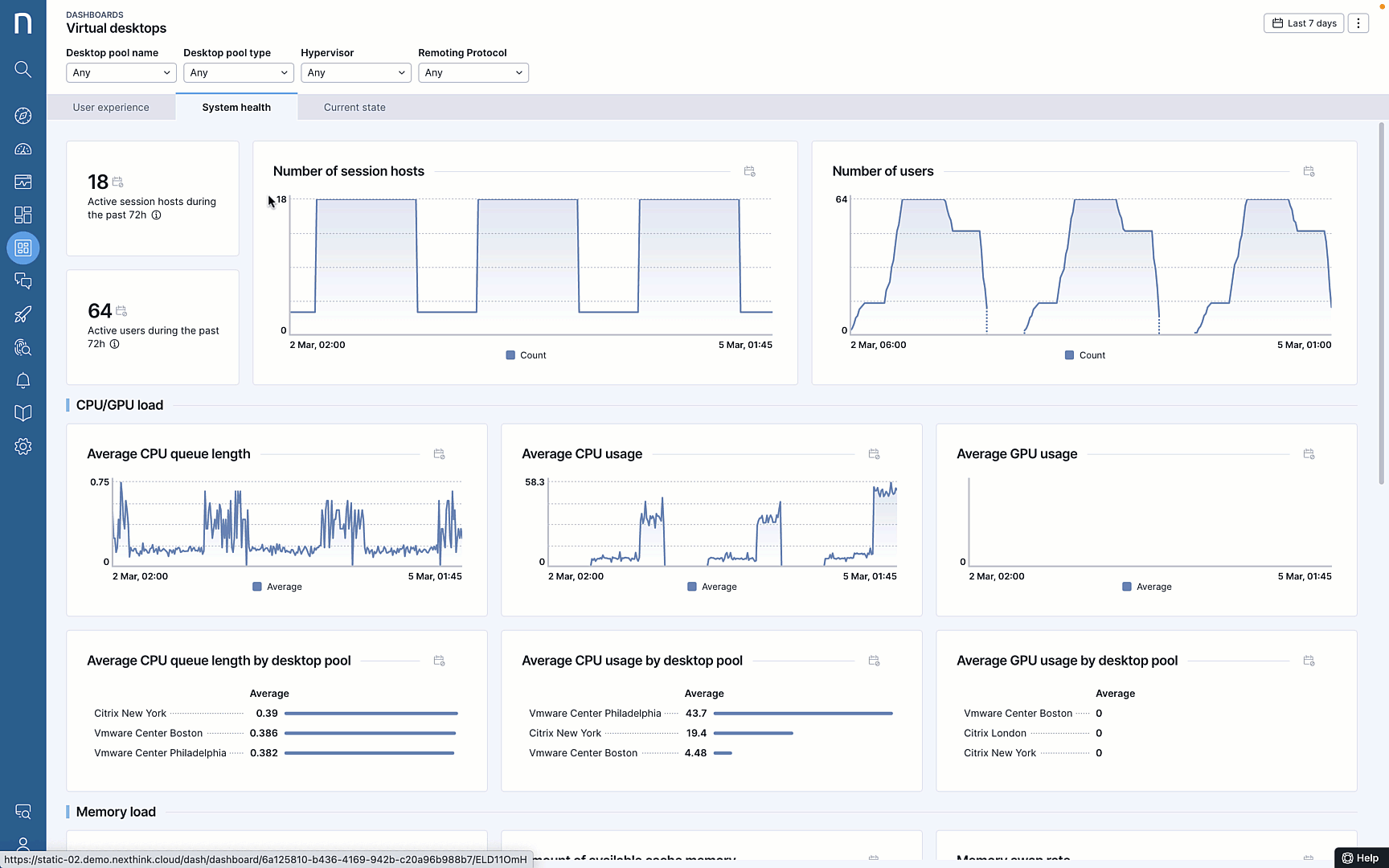Open the Remoting Protocol dropdown
This screenshot has height=868, width=1389.
click(x=473, y=72)
